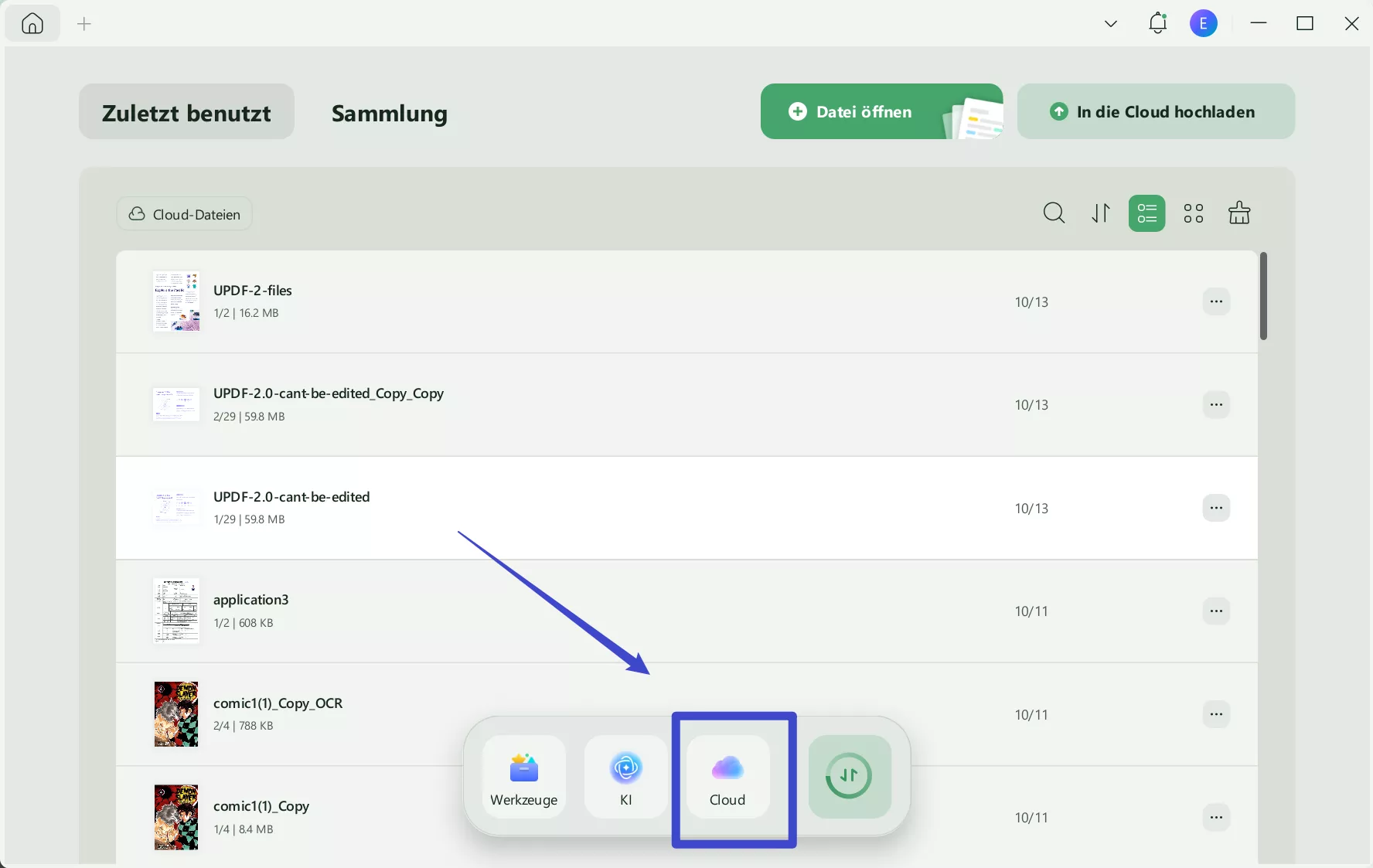Open notifications via the bell icon
Image resolution: width=1373 pixels, height=868 pixels.
tap(1157, 23)
